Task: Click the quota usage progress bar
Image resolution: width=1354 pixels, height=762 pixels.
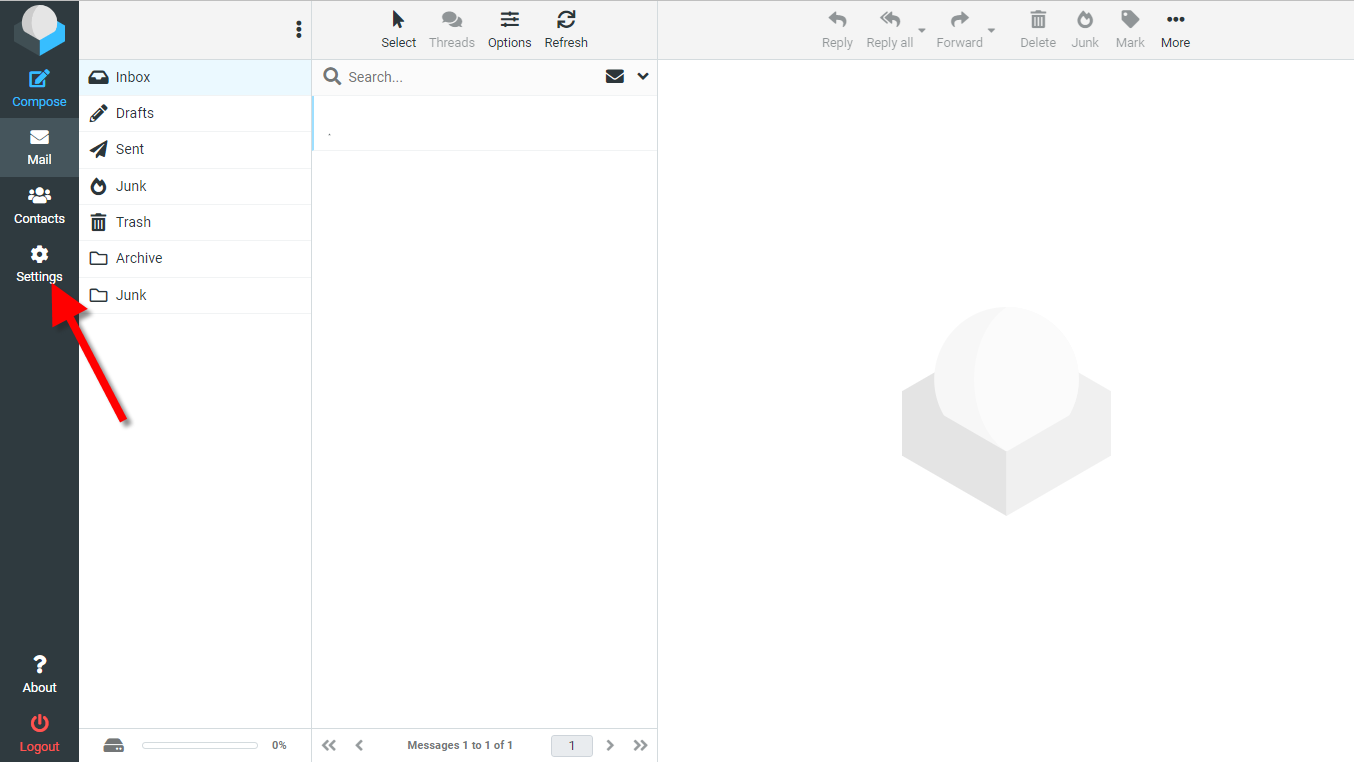Action: pos(200,745)
